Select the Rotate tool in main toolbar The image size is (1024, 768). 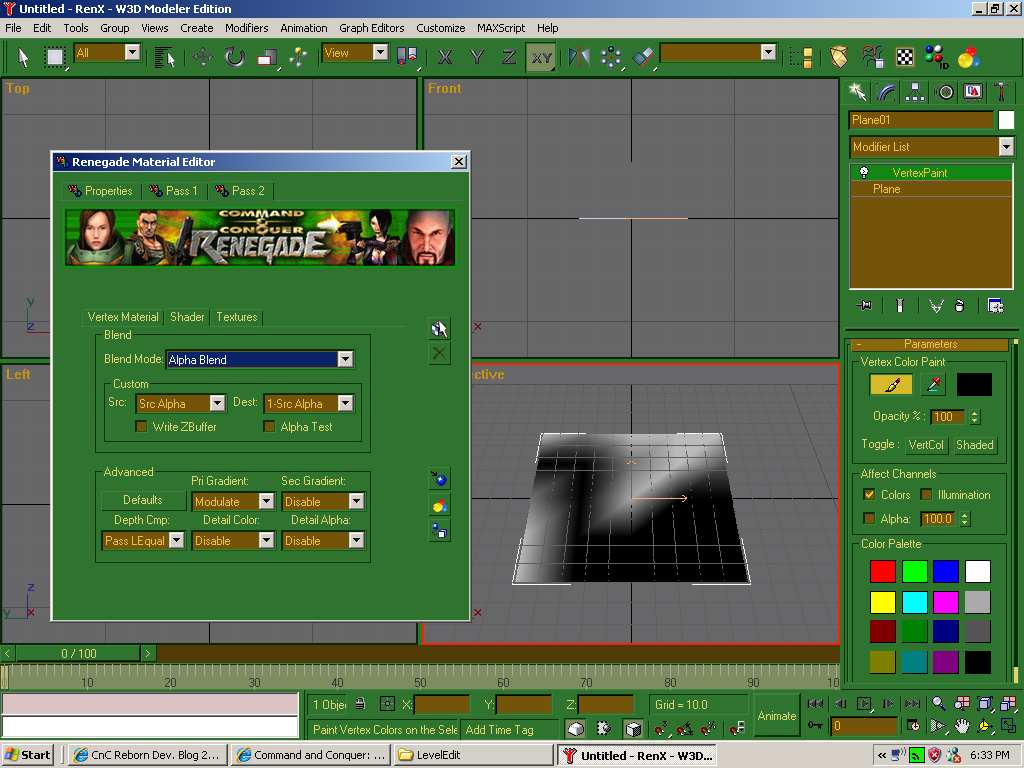click(x=235, y=56)
